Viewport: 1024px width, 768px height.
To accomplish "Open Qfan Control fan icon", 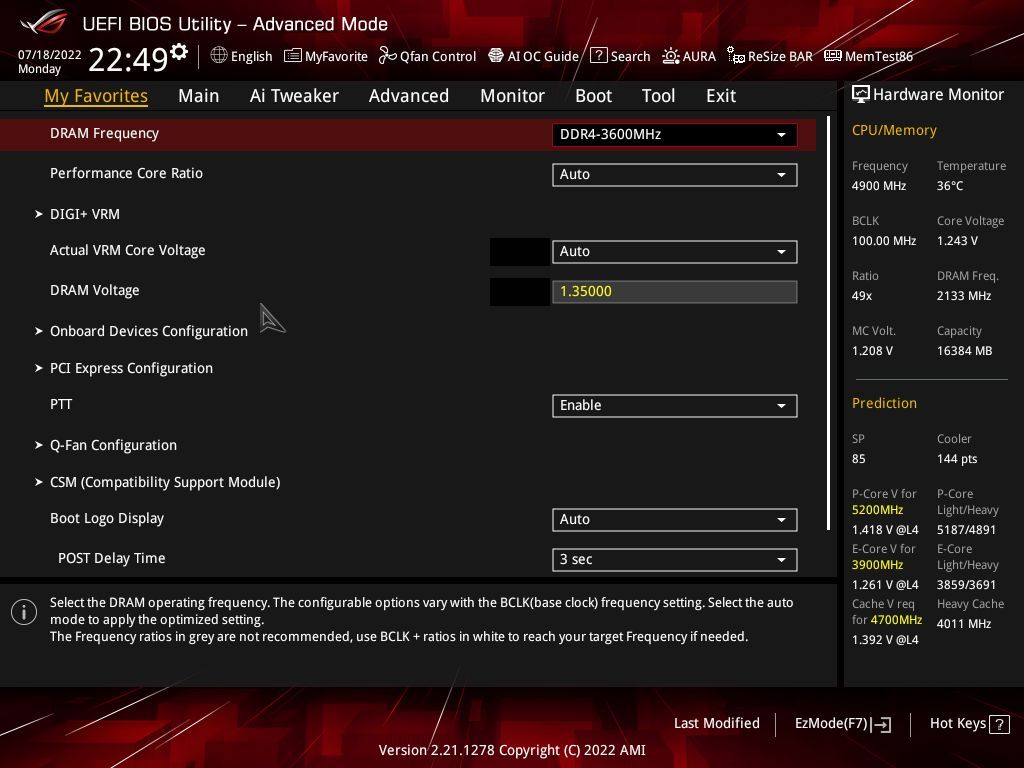I will (x=387, y=56).
